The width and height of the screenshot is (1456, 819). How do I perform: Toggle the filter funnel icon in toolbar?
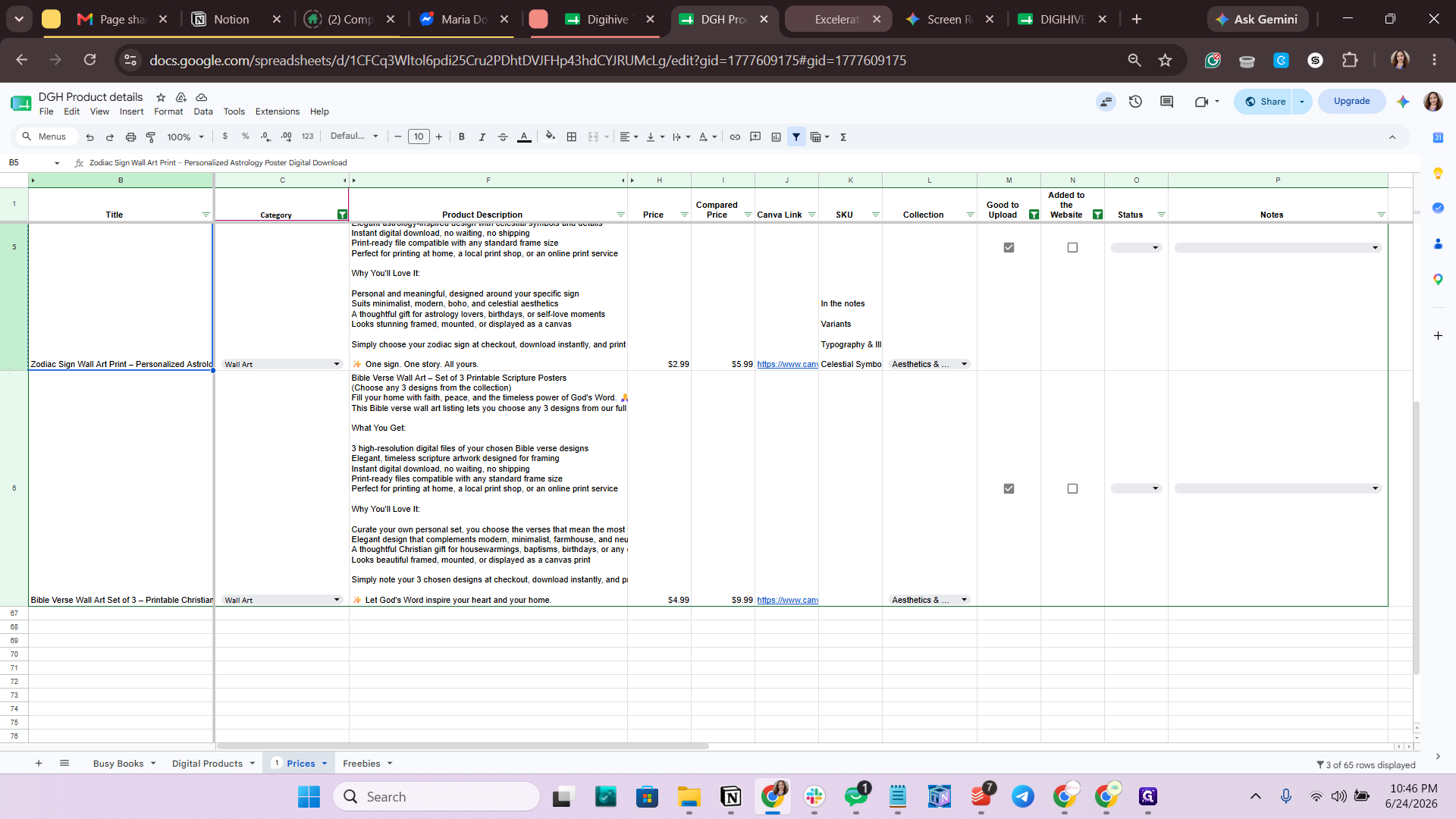[796, 136]
